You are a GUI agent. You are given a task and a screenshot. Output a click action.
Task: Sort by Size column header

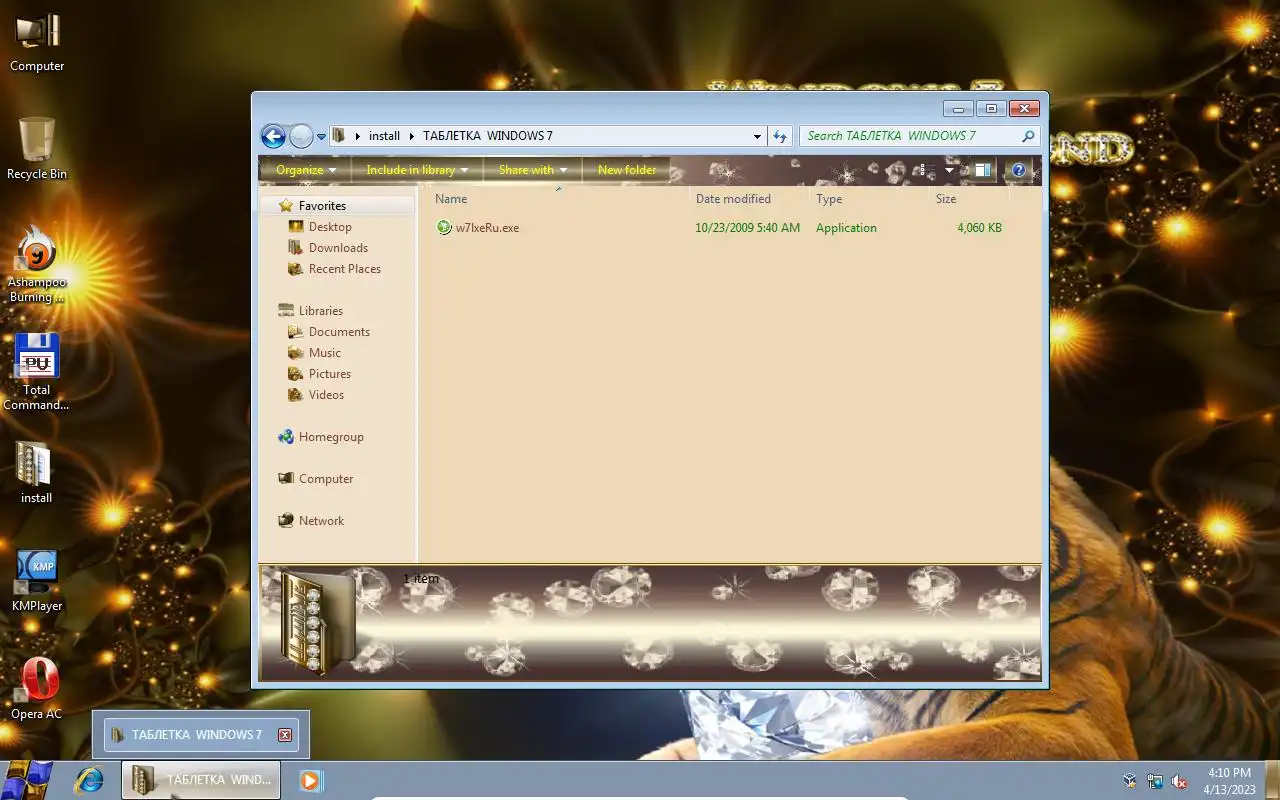tap(969, 199)
